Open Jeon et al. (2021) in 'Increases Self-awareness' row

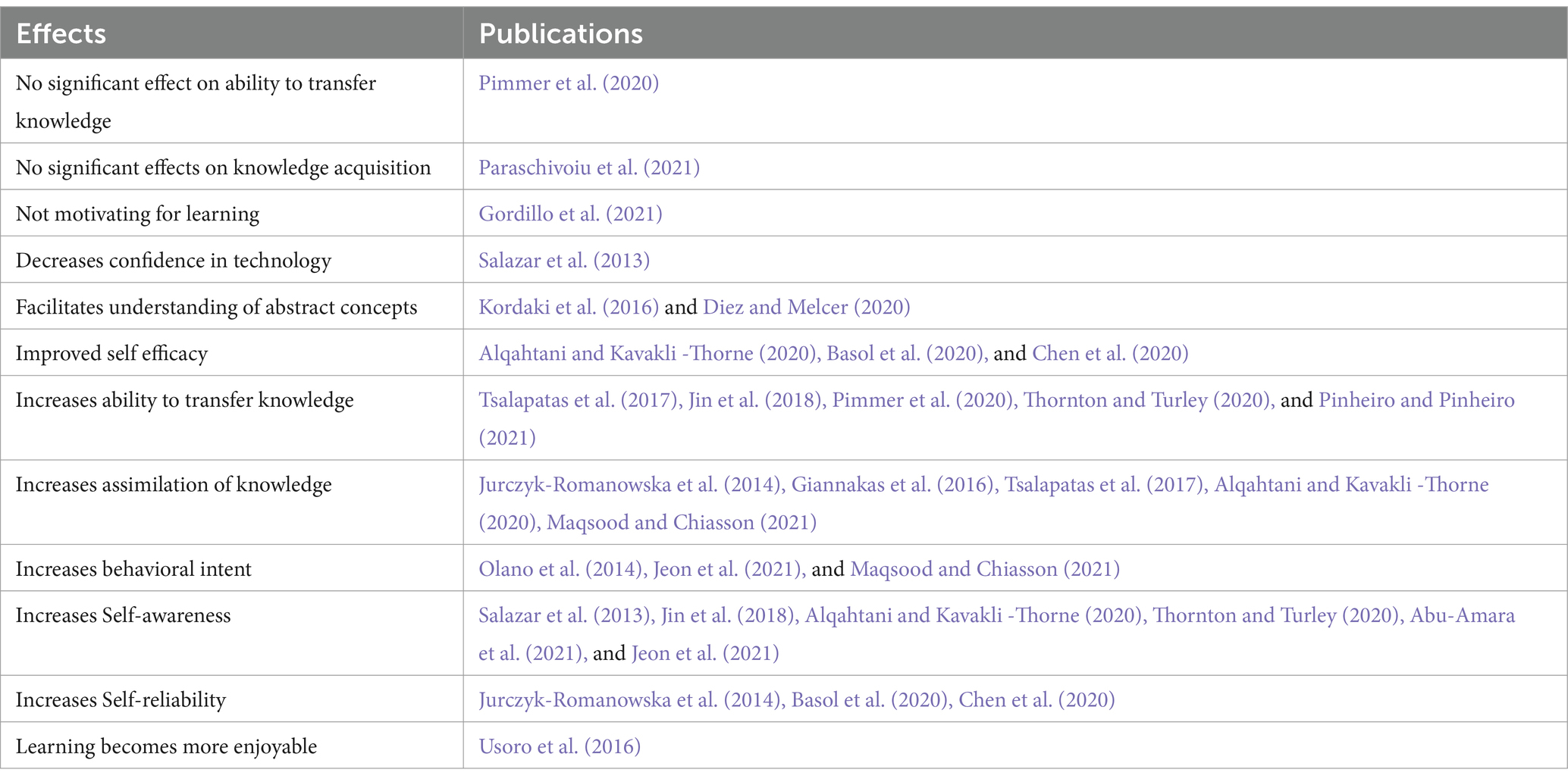pyautogui.click(x=705, y=654)
